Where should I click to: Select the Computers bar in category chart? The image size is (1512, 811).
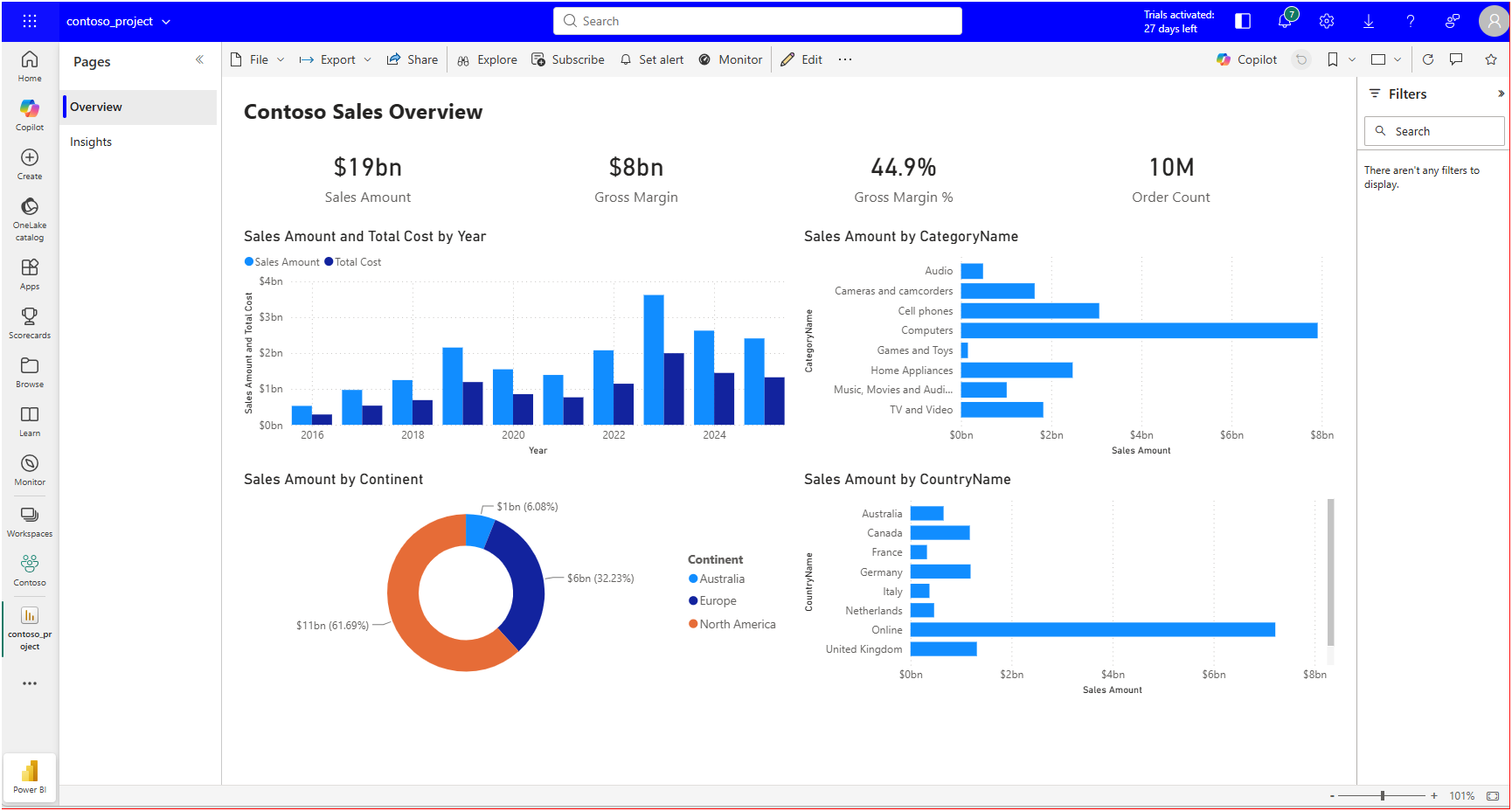click(1139, 330)
